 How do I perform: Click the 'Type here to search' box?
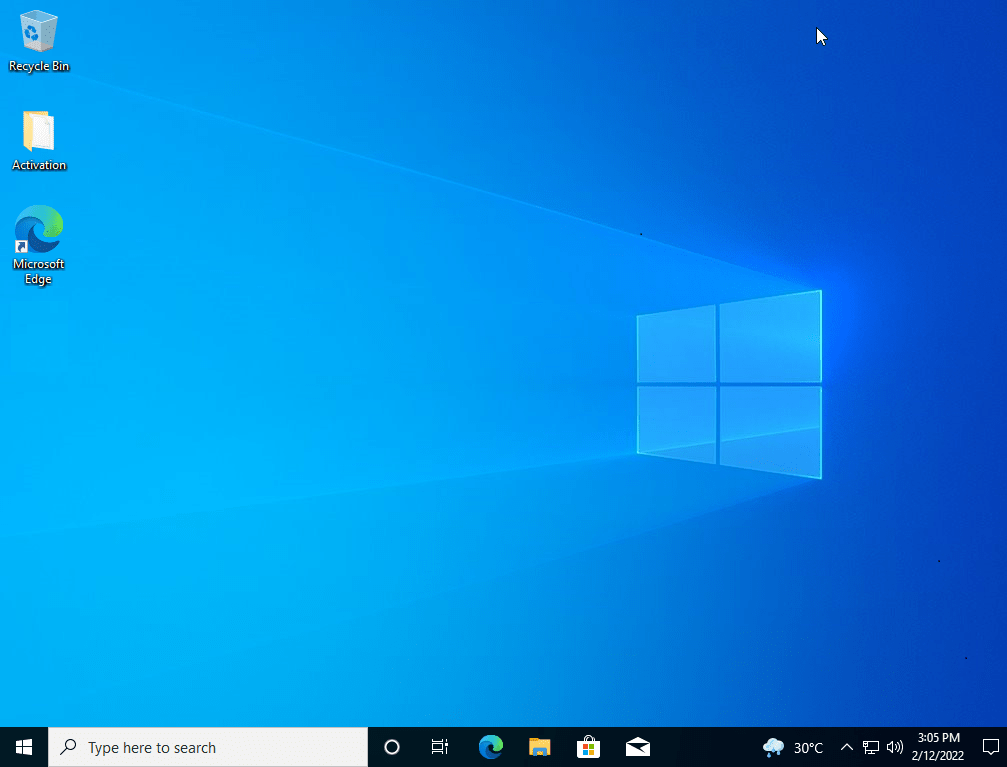[x=208, y=747]
